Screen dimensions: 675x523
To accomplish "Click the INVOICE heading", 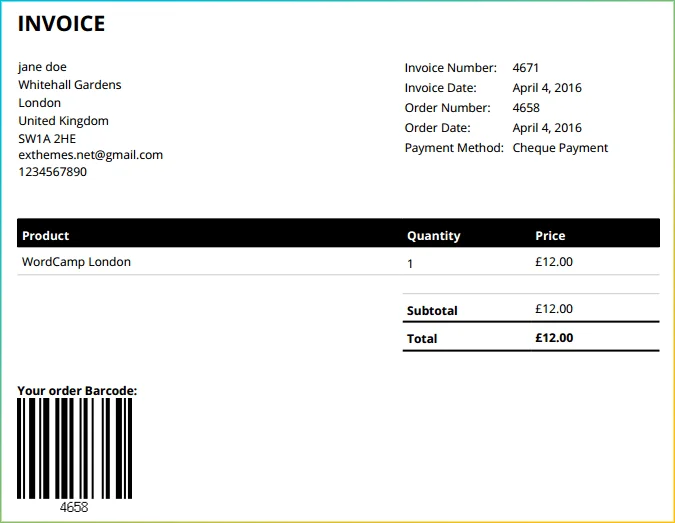I will point(61,24).
